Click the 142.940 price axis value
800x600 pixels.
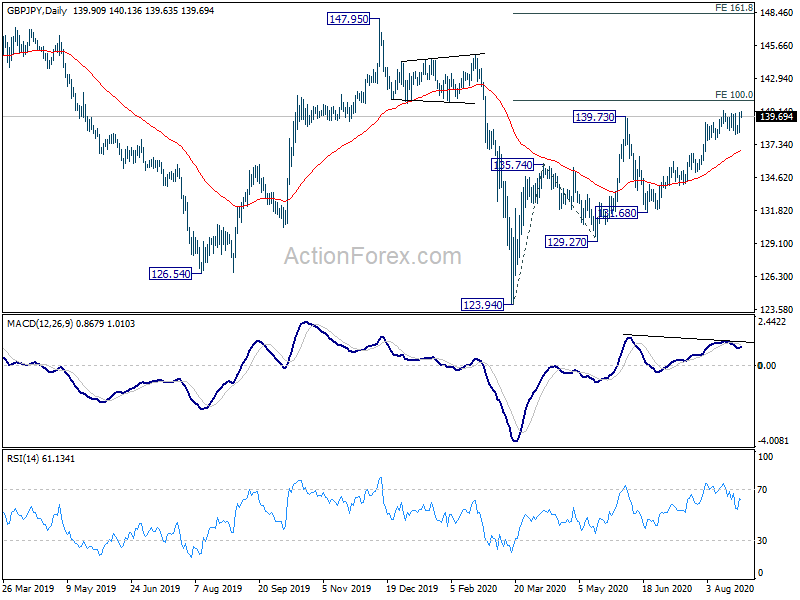[x=777, y=79]
